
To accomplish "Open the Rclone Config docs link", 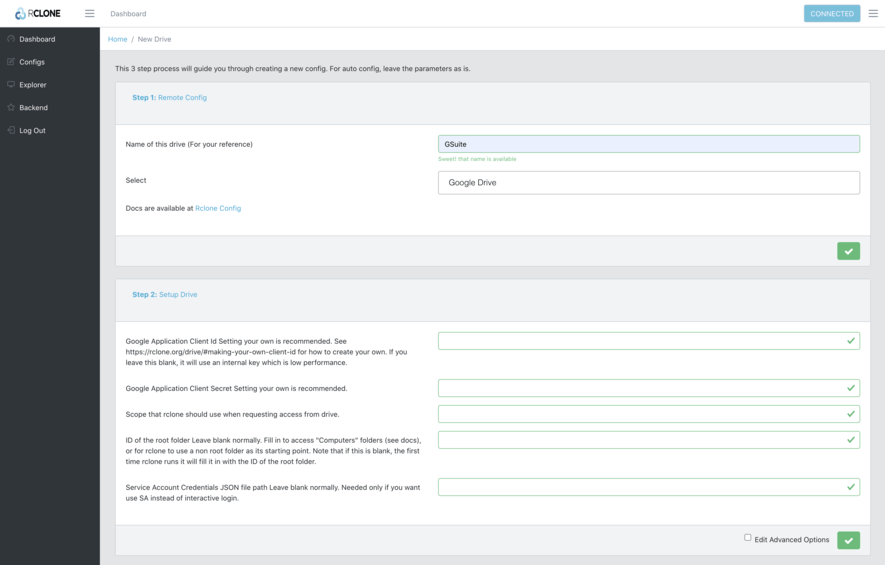I will coord(218,208).
